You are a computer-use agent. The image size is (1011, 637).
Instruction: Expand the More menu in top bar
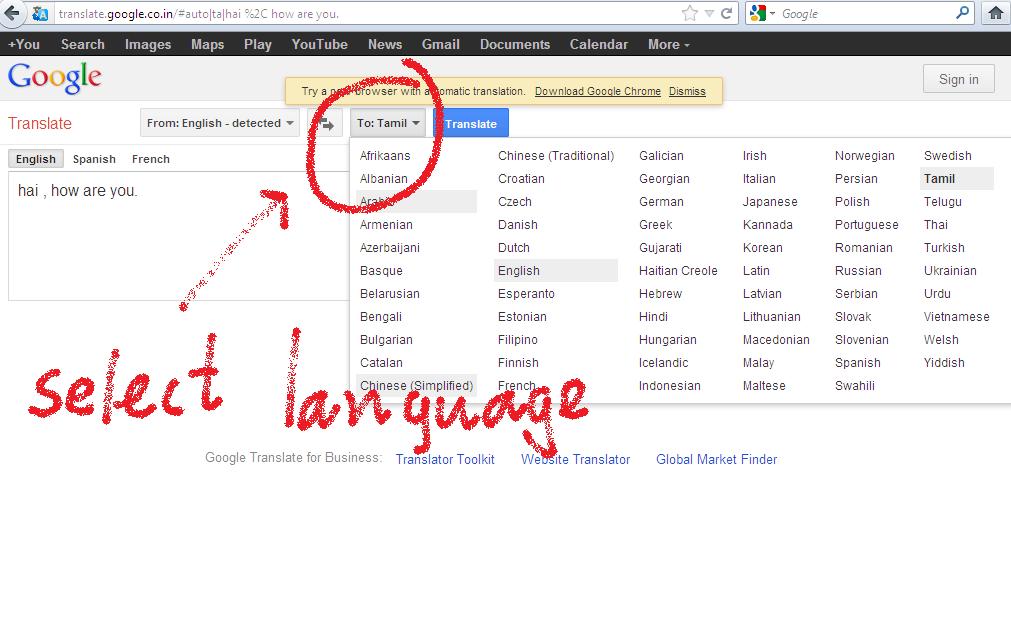(668, 44)
